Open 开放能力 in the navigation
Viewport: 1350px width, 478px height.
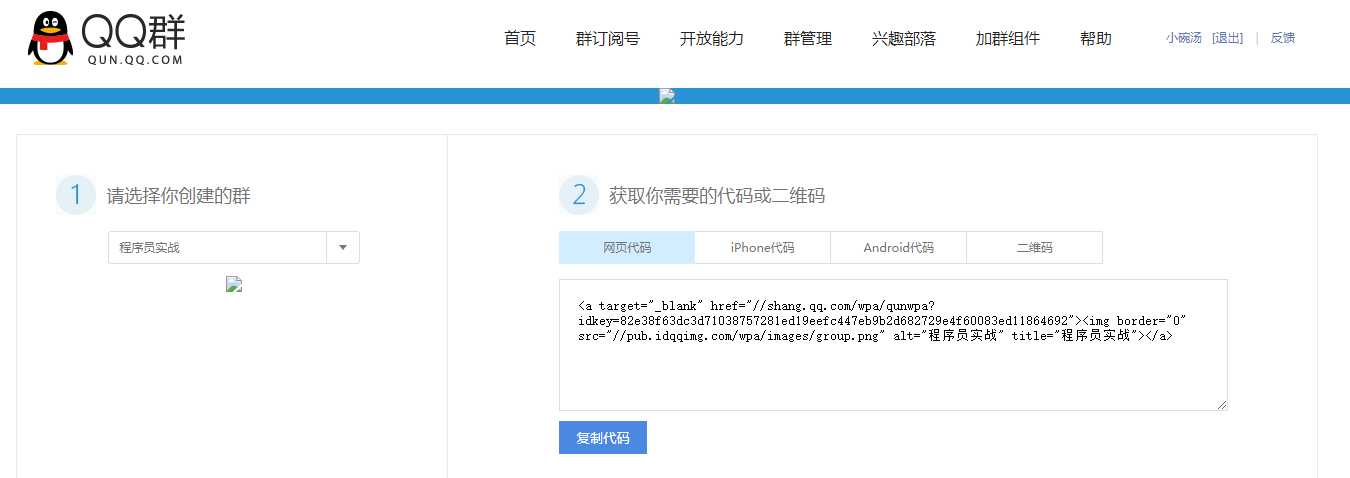coord(712,39)
